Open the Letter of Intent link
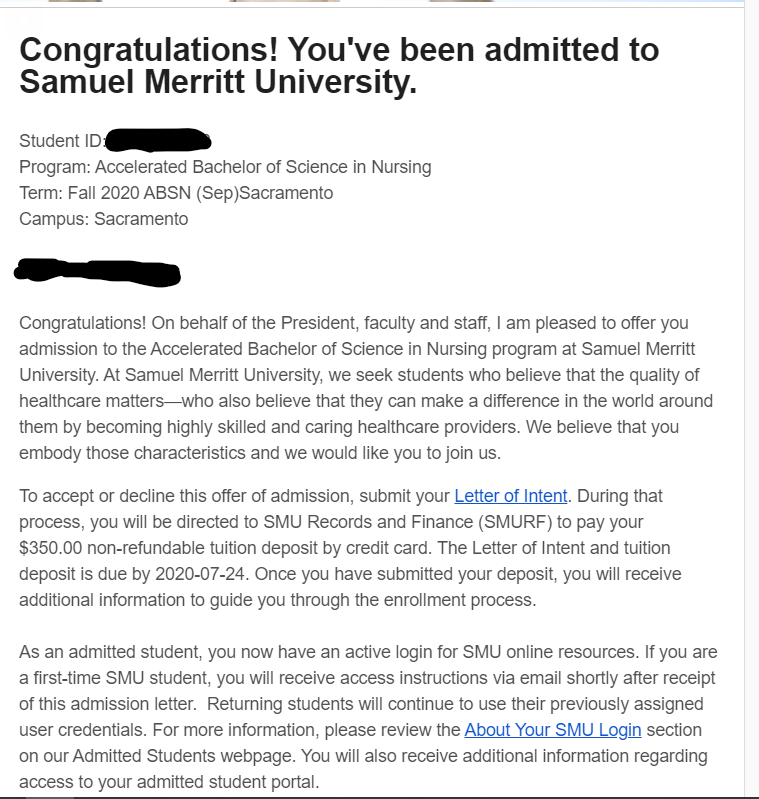This screenshot has width=759, height=799. 510,496
